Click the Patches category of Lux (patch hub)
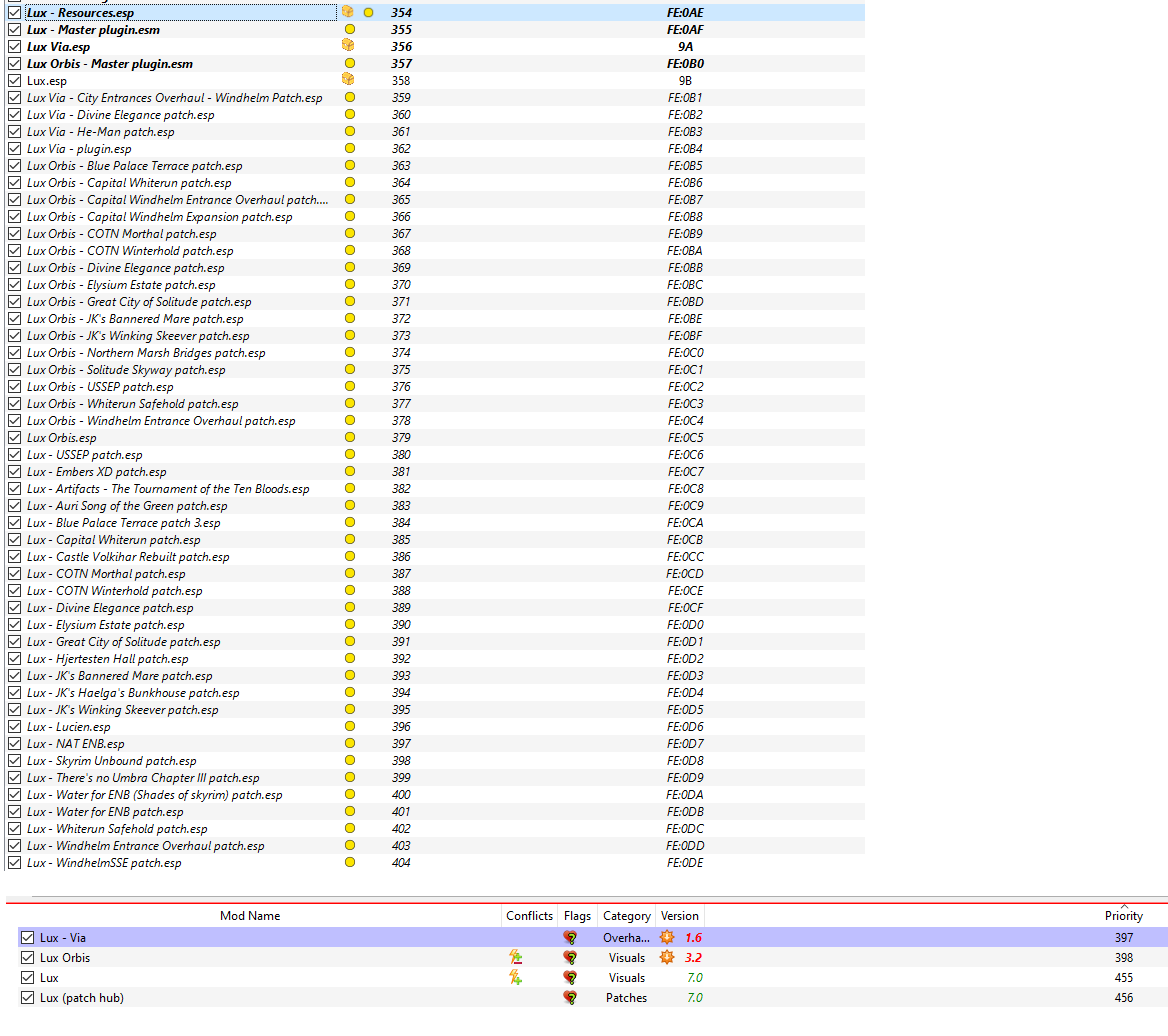 coord(626,998)
